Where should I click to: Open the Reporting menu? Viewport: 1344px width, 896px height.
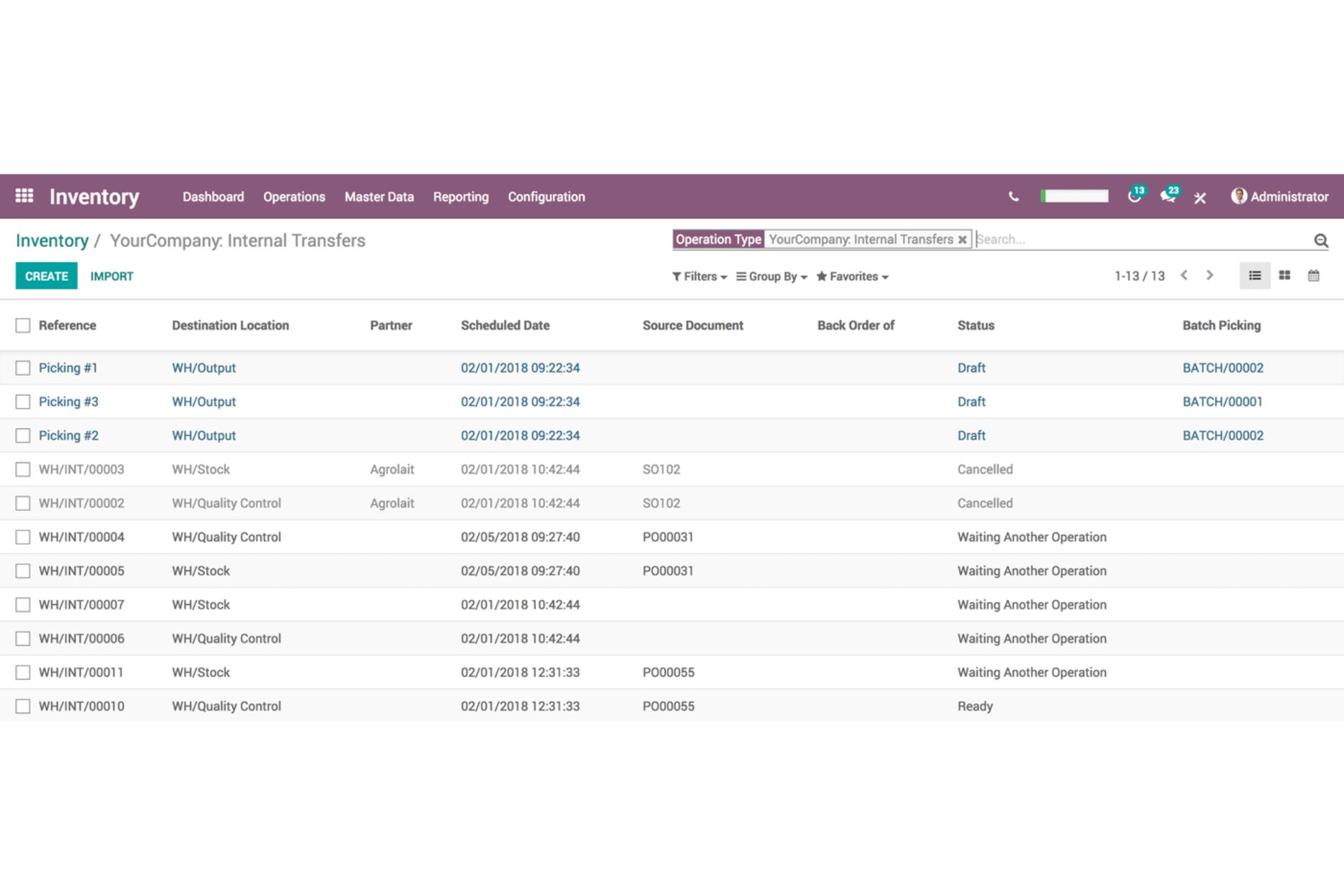point(461,197)
